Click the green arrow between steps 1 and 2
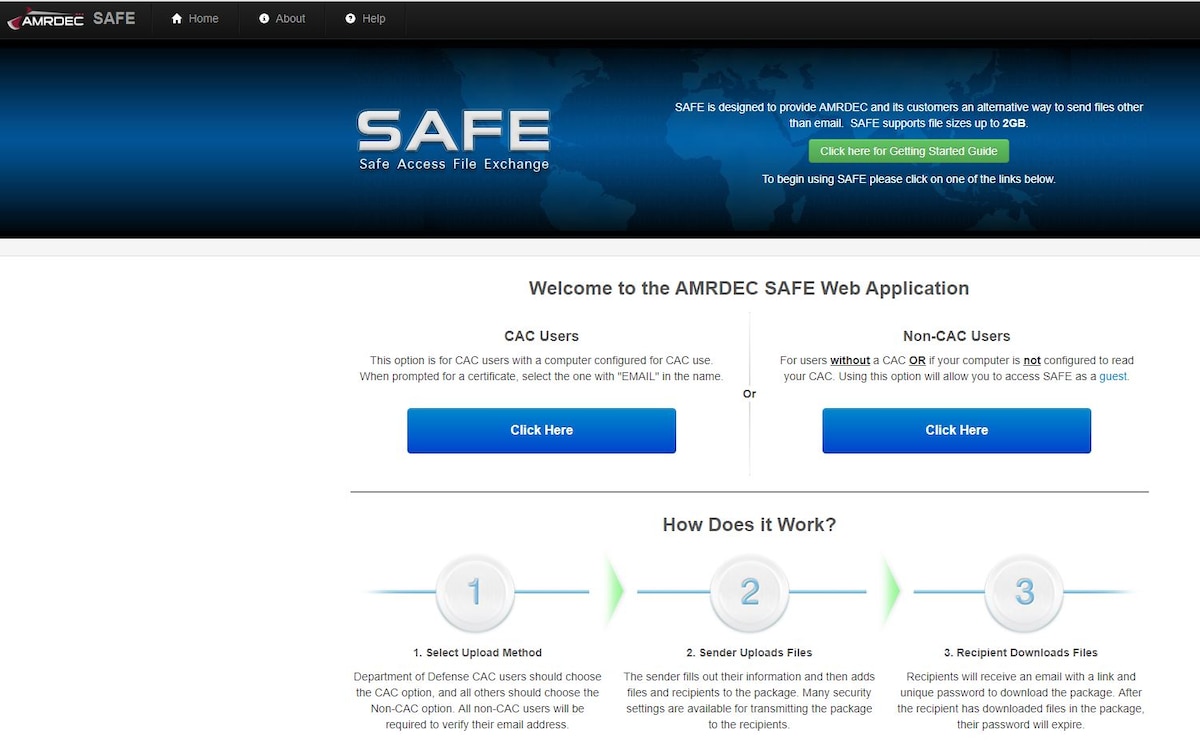This screenshot has width=1200, height=746. [x=614, y=592]
